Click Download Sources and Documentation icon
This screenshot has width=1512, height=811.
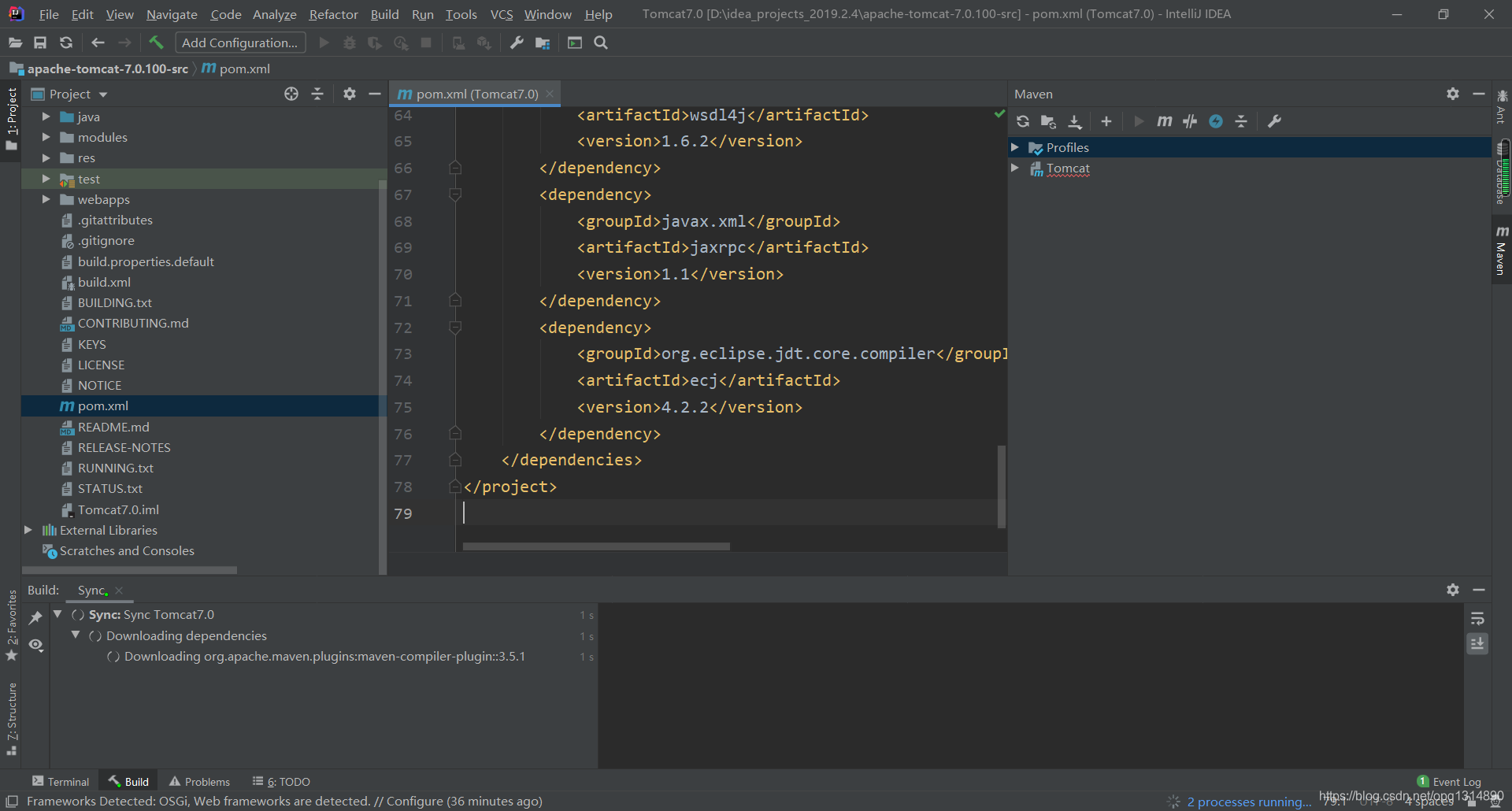(x=1075, y=121)
